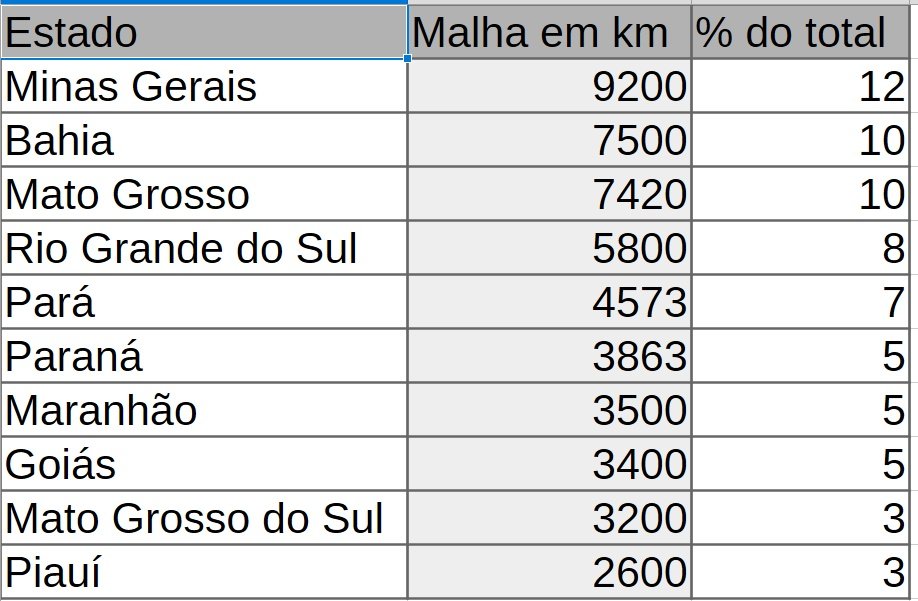Click the Piauí cell
Screen dimensions: 918x601
click(x=204, y=572)
